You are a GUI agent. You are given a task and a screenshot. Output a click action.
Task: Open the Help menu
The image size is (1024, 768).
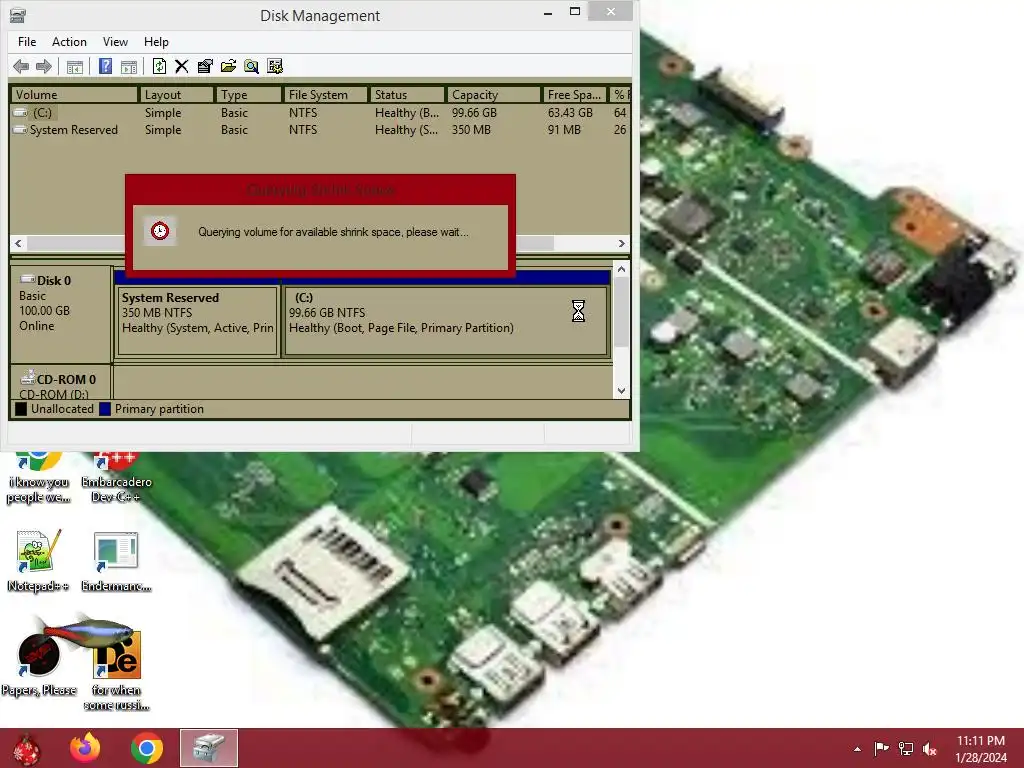(156, 42)
